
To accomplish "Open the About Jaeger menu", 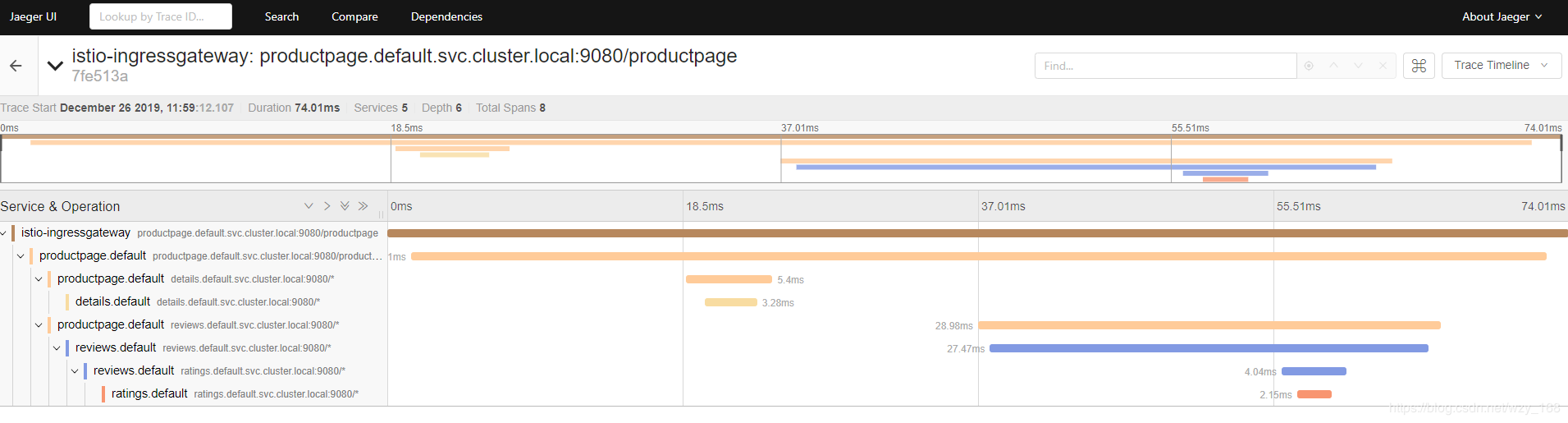I will click(x=1501, y=16).
